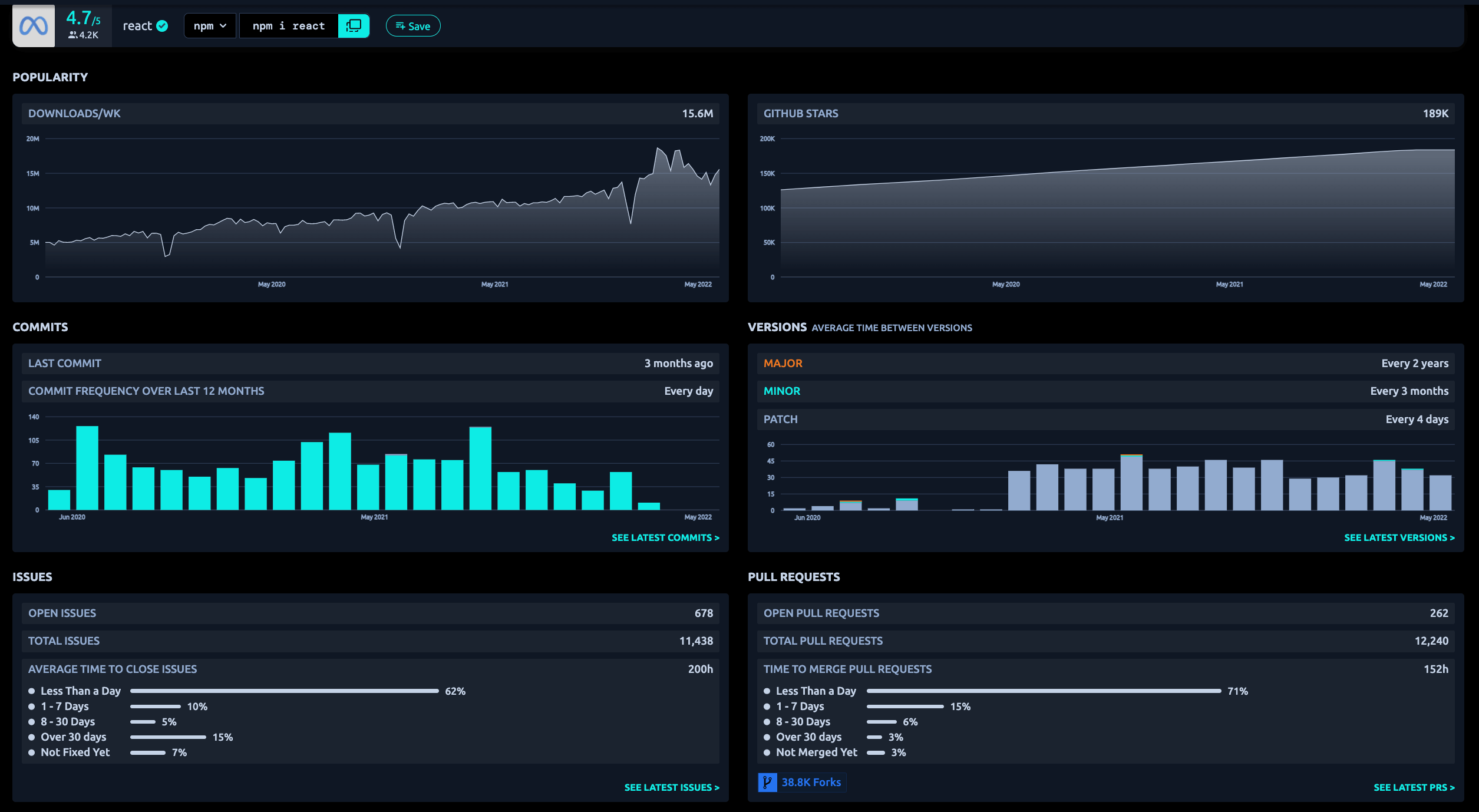Copy the npm install command
This screenshot has width=1479, height=812.
coord(354,26)
